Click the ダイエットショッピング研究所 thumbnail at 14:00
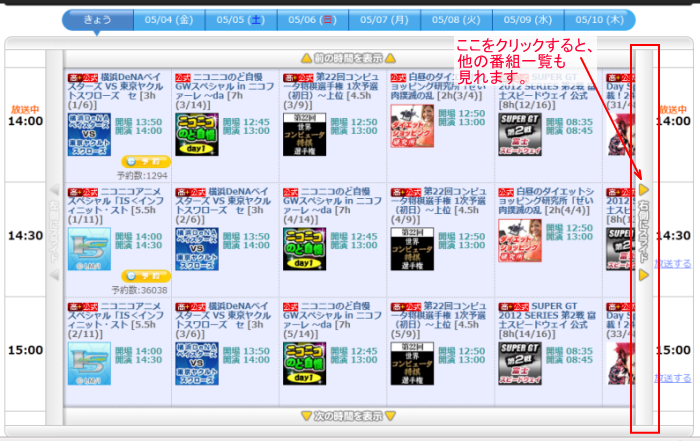 (x=410, y=130)
